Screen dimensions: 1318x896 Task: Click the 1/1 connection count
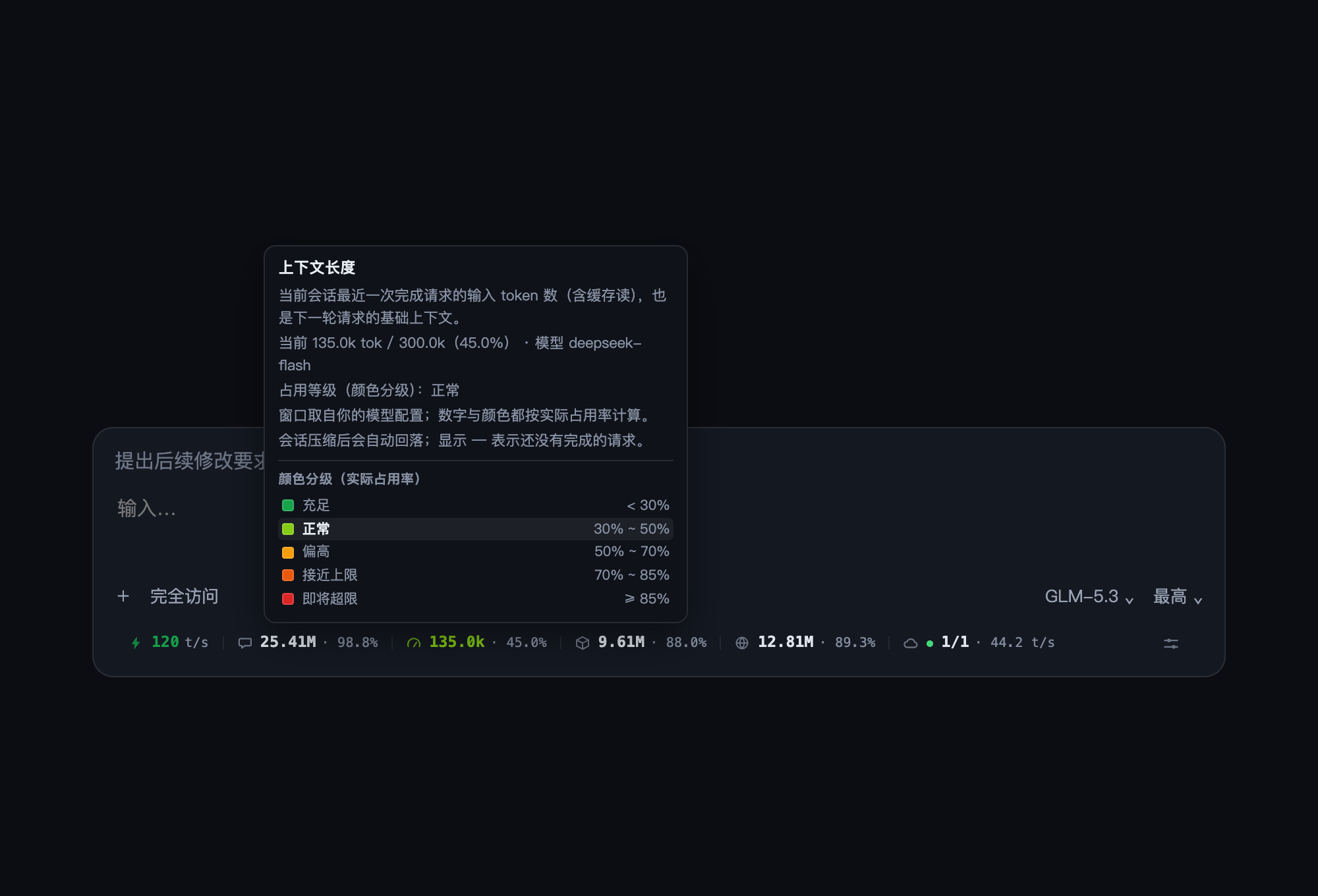(x=955, y=642)
